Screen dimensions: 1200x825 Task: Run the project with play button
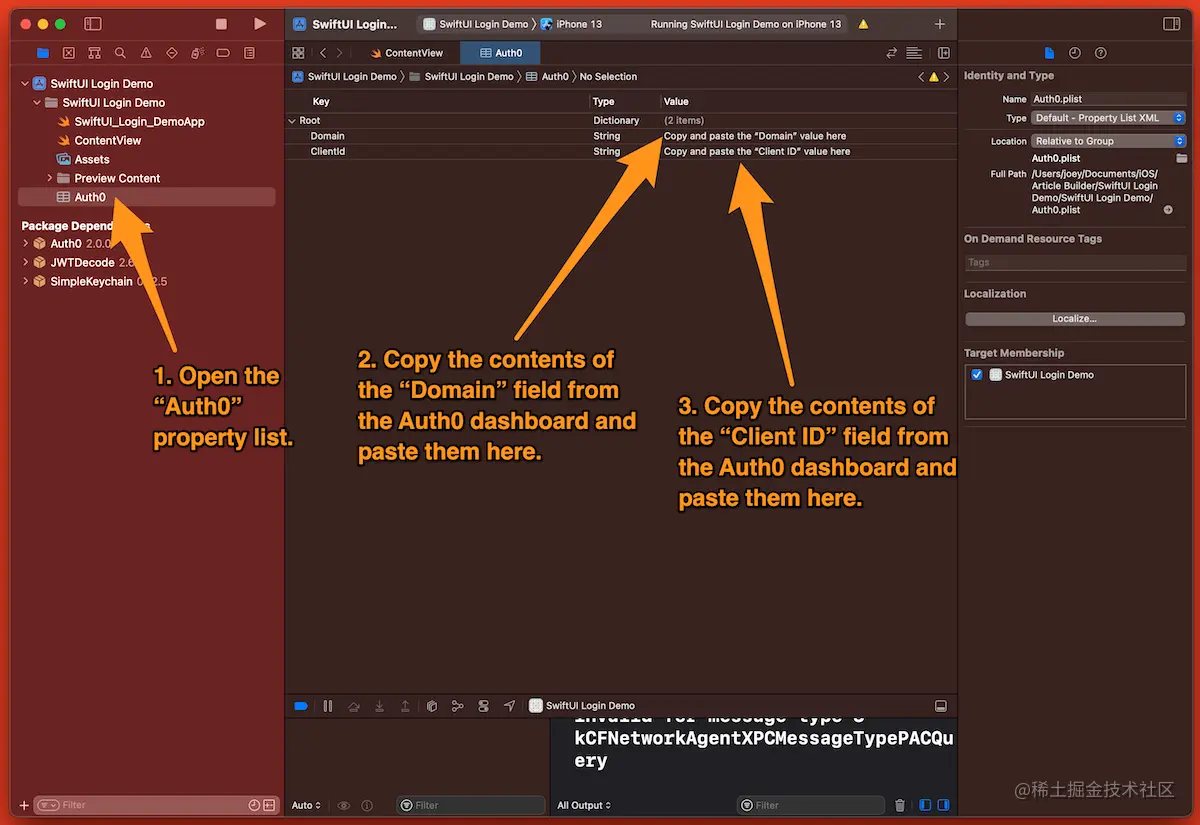tap(260, 23)
